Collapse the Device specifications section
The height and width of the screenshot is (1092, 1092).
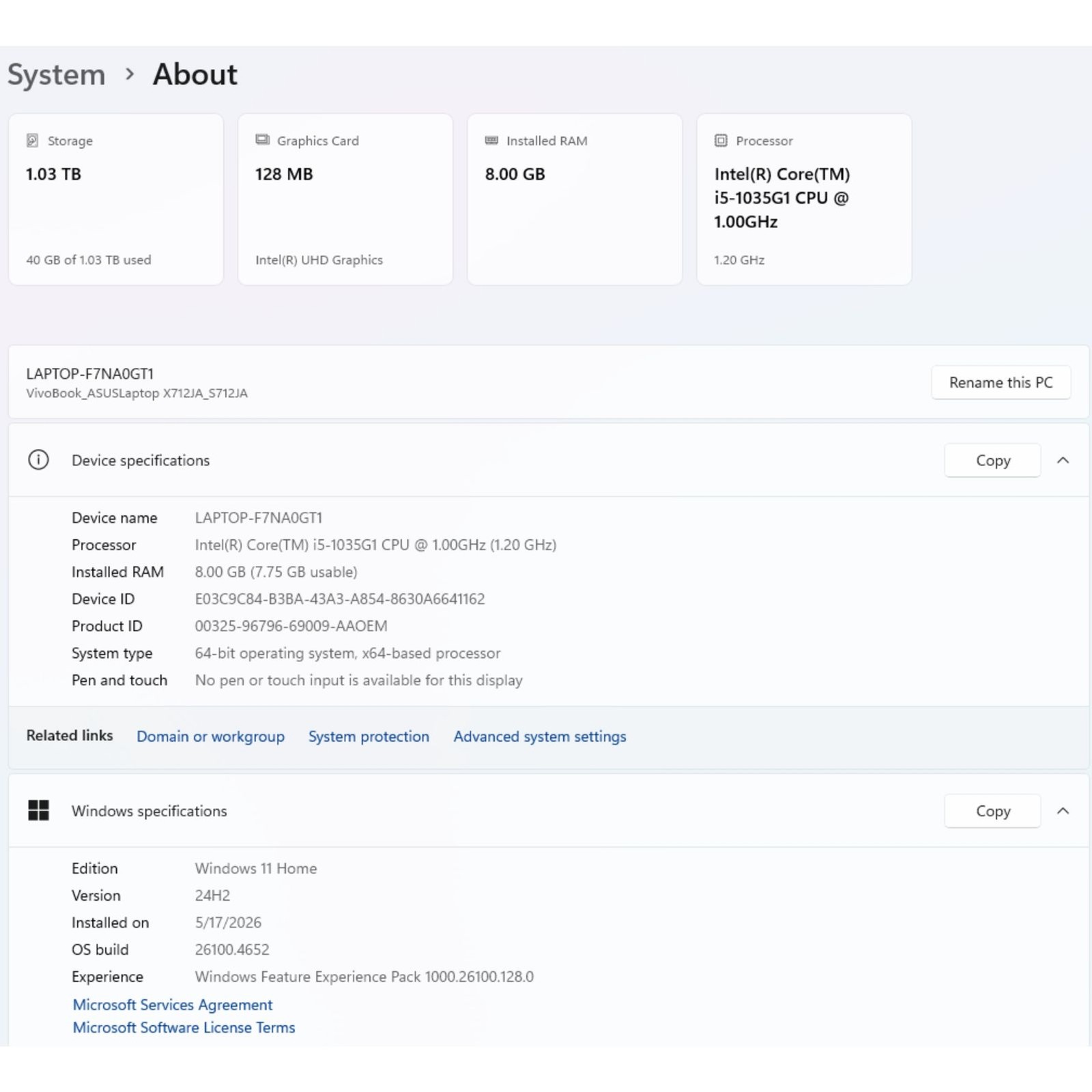click(x=1063, y=460)
